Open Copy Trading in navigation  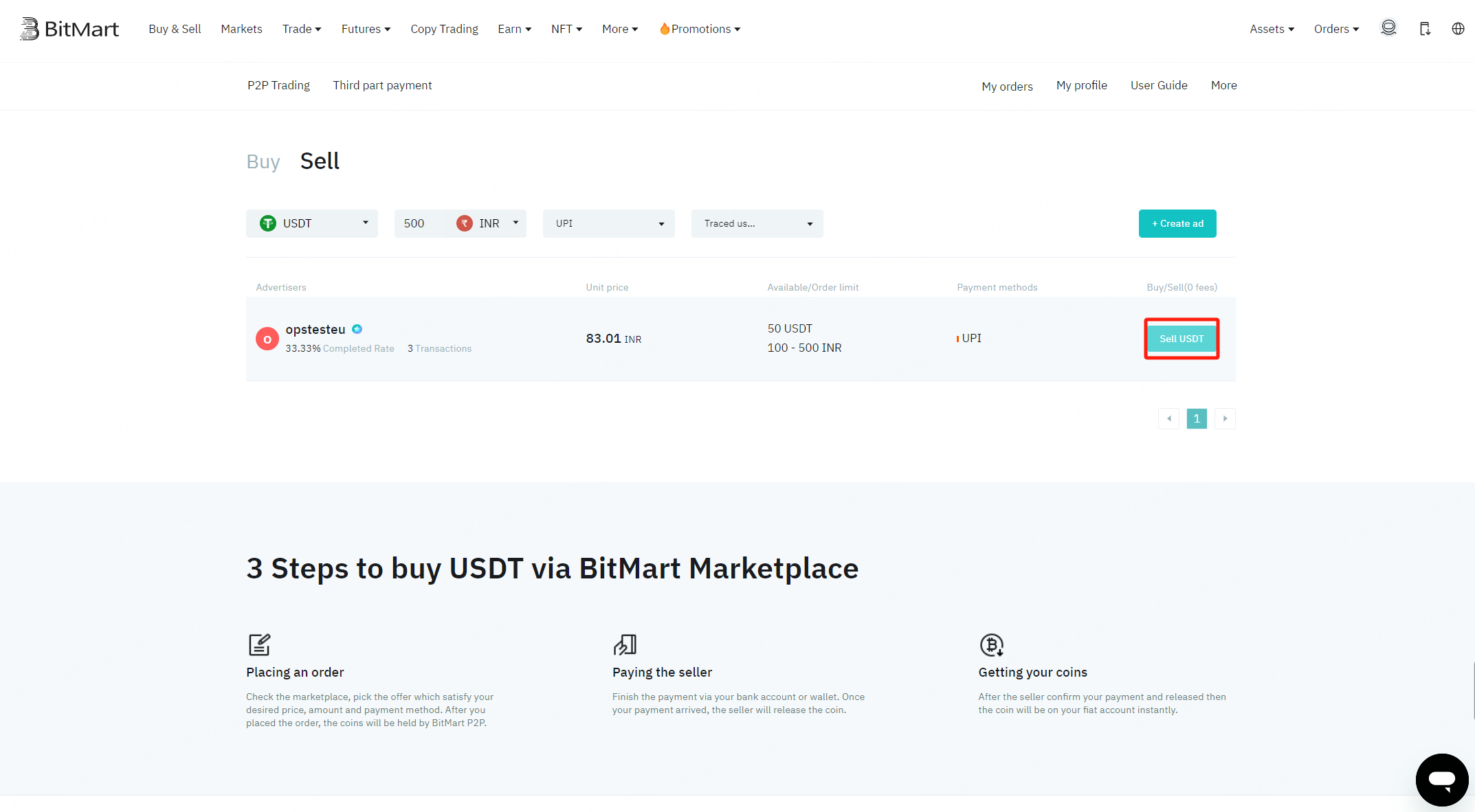pyautogui.click(x=444, y=29)
